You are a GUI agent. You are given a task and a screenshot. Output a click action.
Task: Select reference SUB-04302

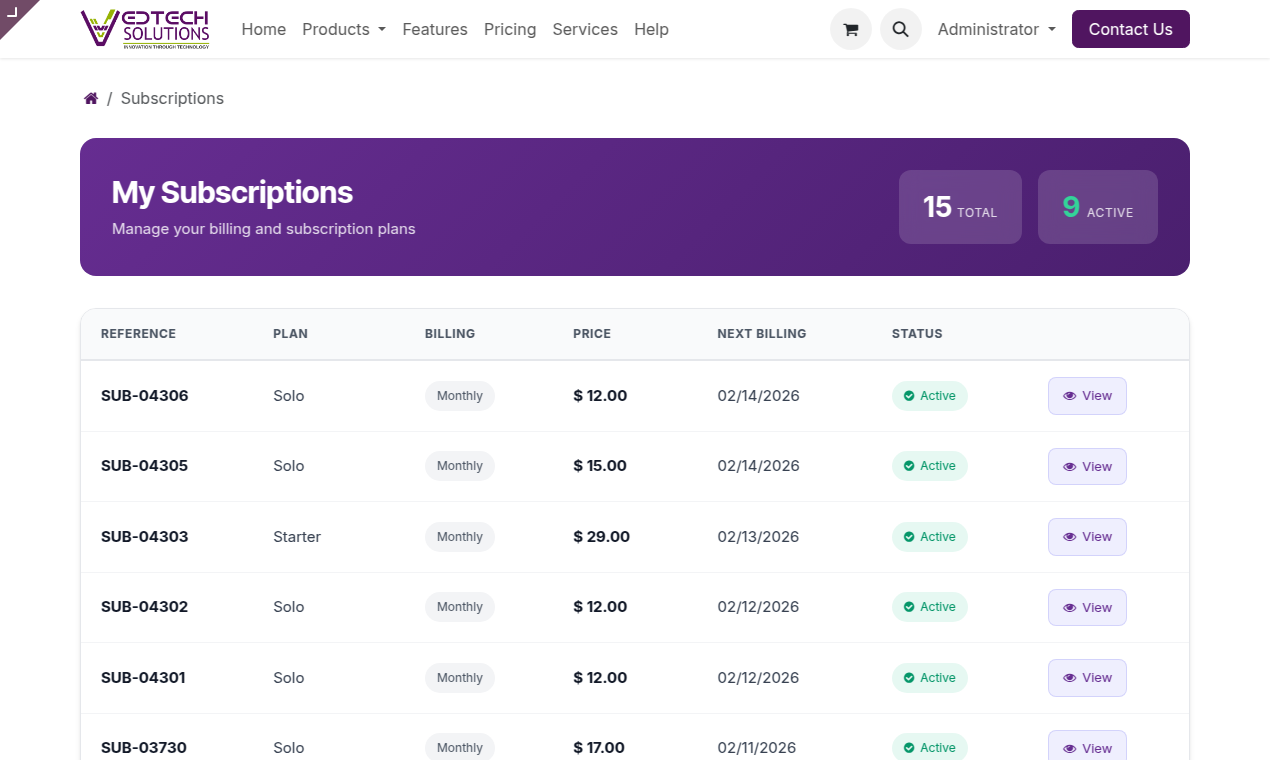pyautogui.click(x=145, y=607)
